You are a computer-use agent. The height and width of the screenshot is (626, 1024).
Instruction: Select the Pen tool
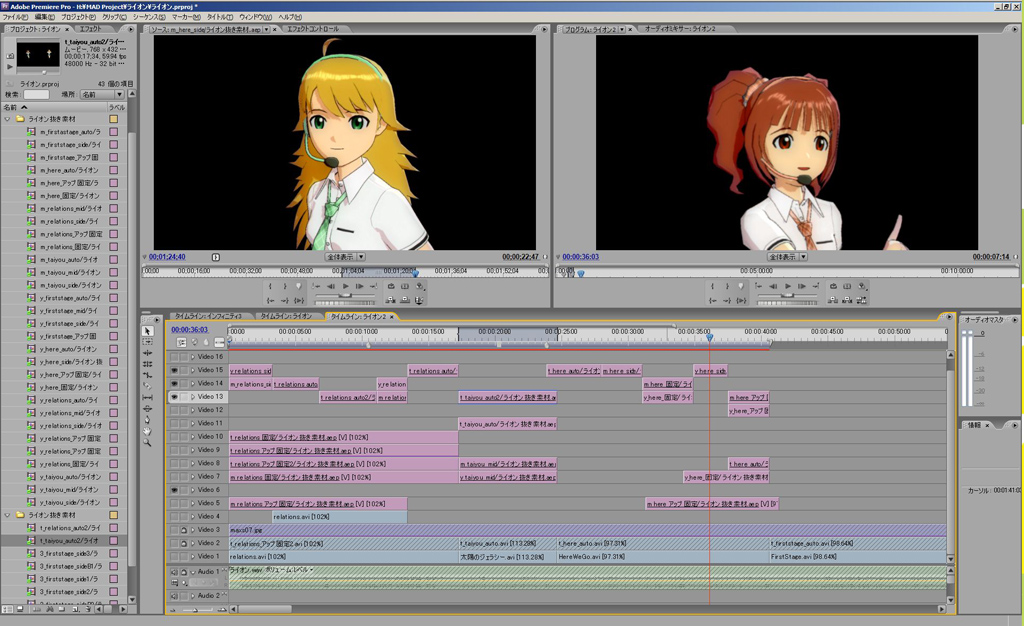(148, 420)
